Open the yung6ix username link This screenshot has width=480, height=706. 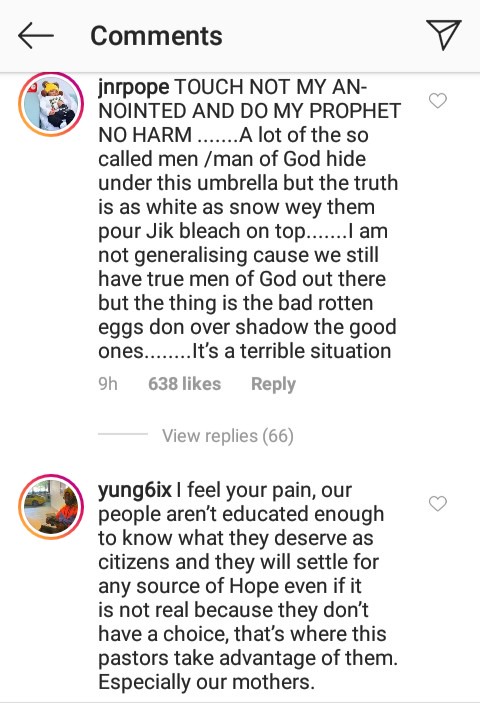pos(135,490)
